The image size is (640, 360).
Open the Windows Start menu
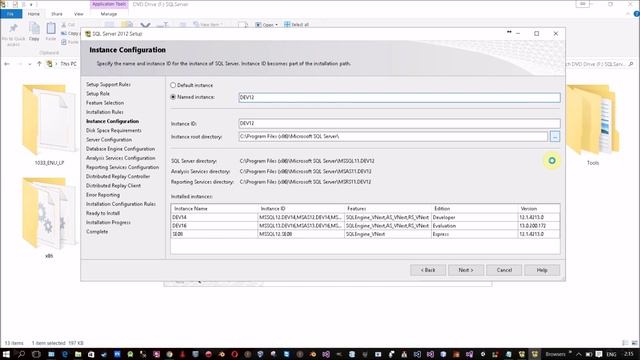point(6,354)
